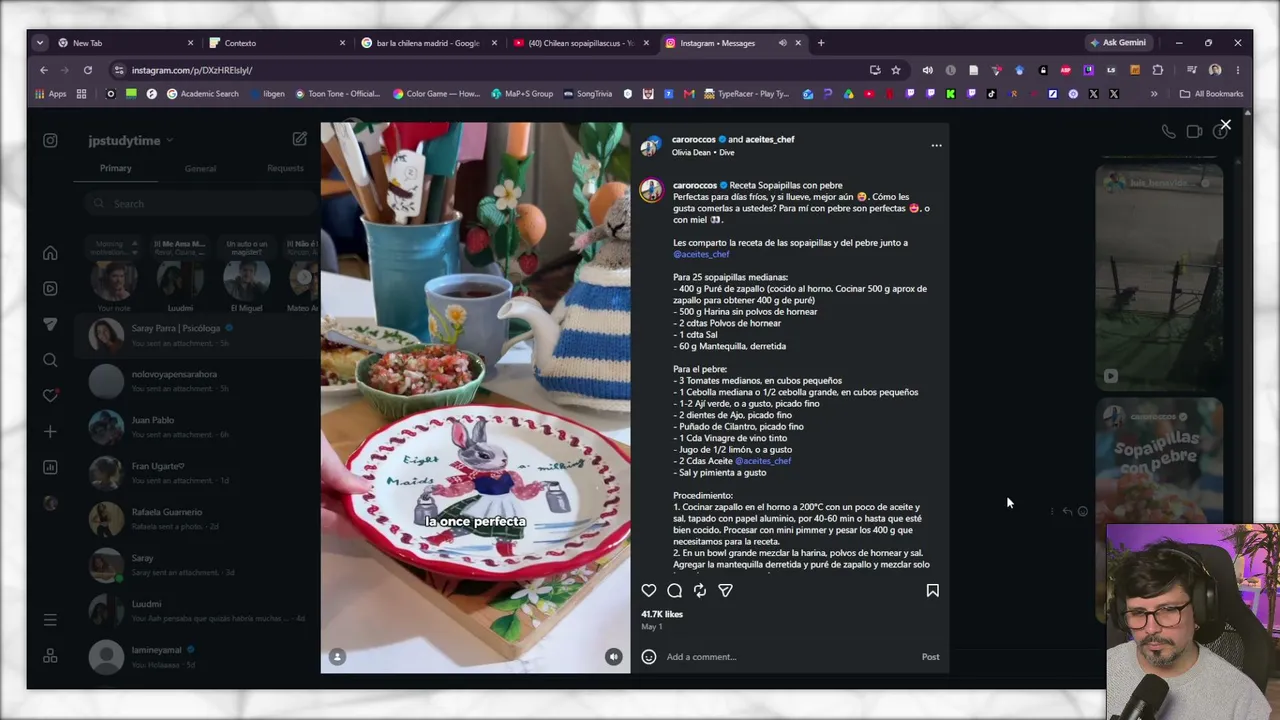Open the Chrome profile avatar
The width and height of the screenshot is (1280, 720).
1215,70
